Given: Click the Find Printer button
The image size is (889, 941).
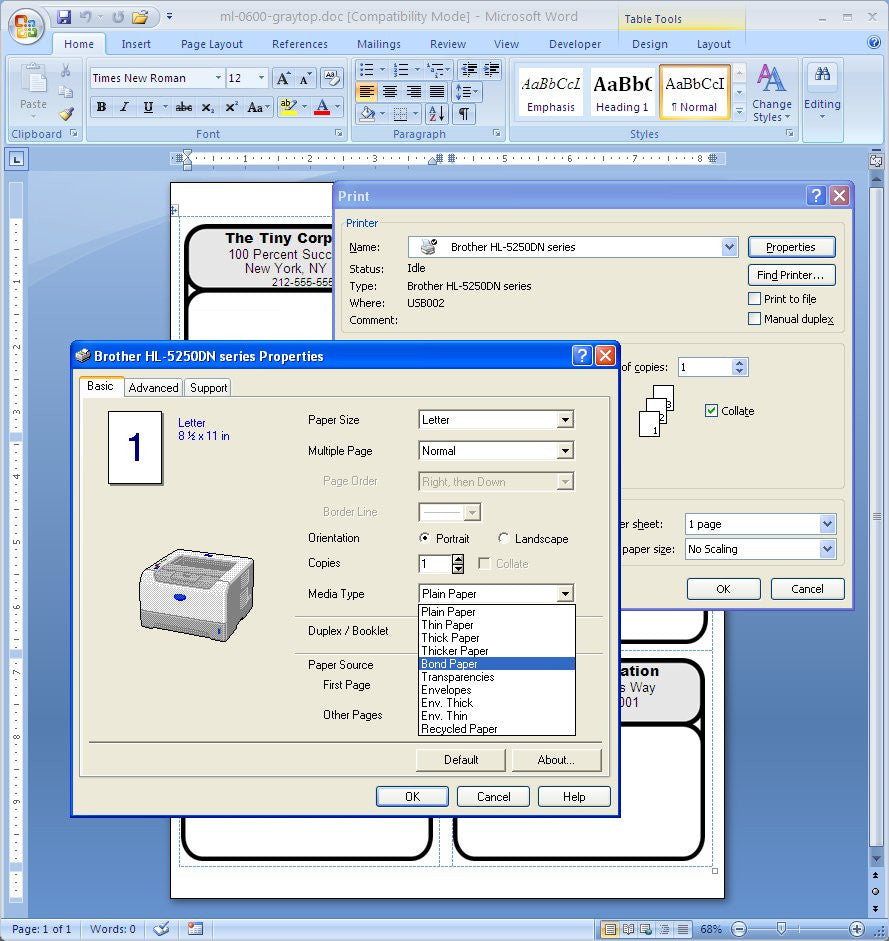Looking at the screenshot, I should [x=790, y=275].
